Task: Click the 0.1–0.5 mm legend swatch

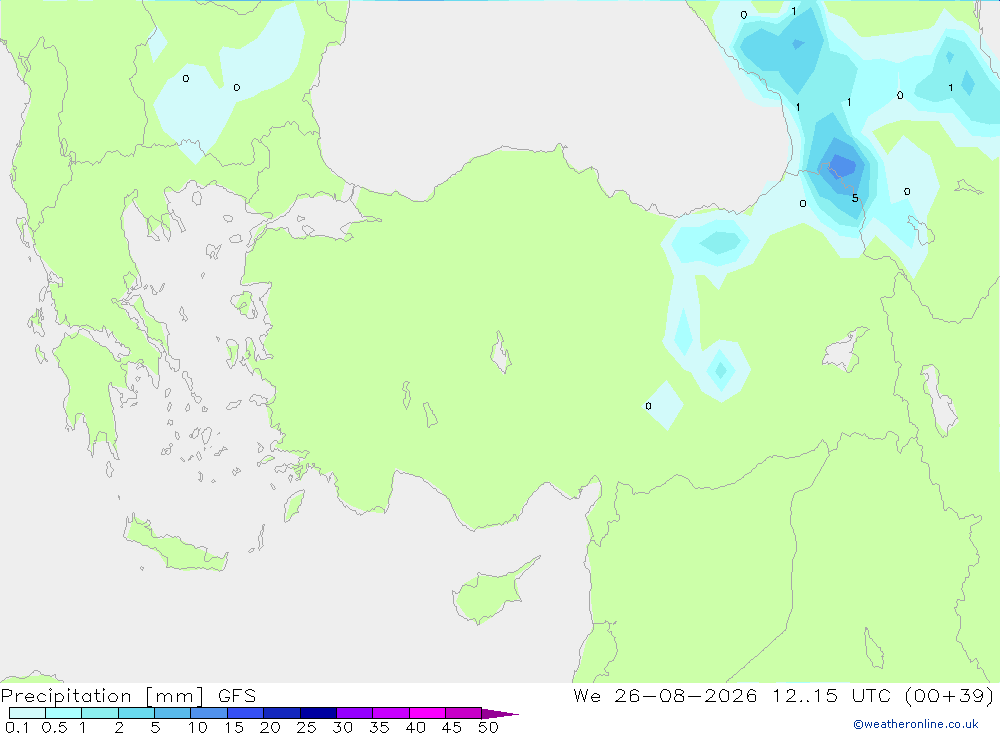Action: 27,713
